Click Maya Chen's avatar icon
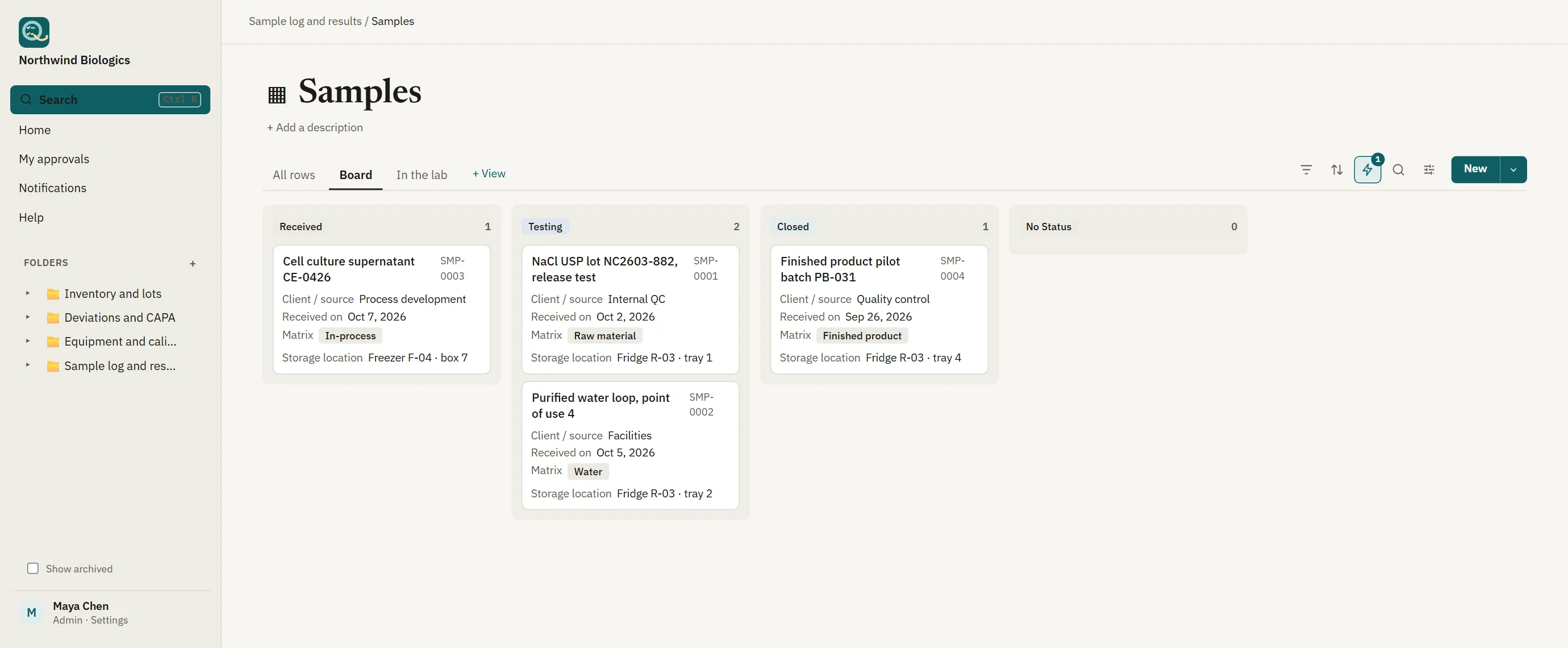 [x=32, y=613]
